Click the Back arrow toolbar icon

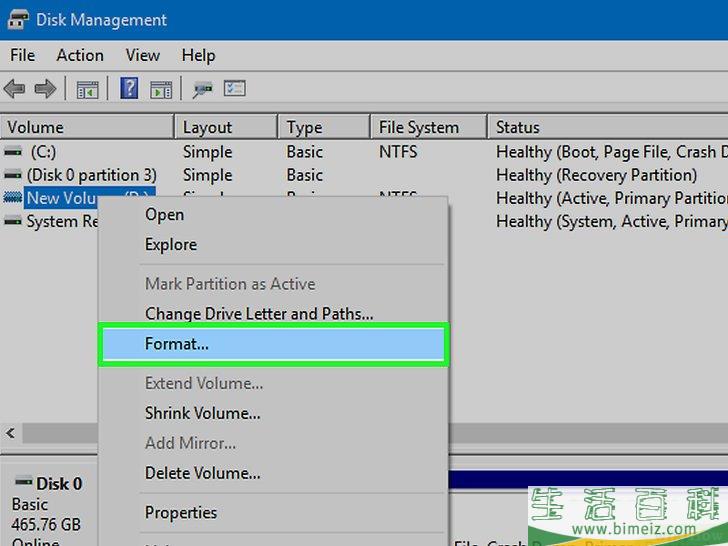[x=14, y=89]
